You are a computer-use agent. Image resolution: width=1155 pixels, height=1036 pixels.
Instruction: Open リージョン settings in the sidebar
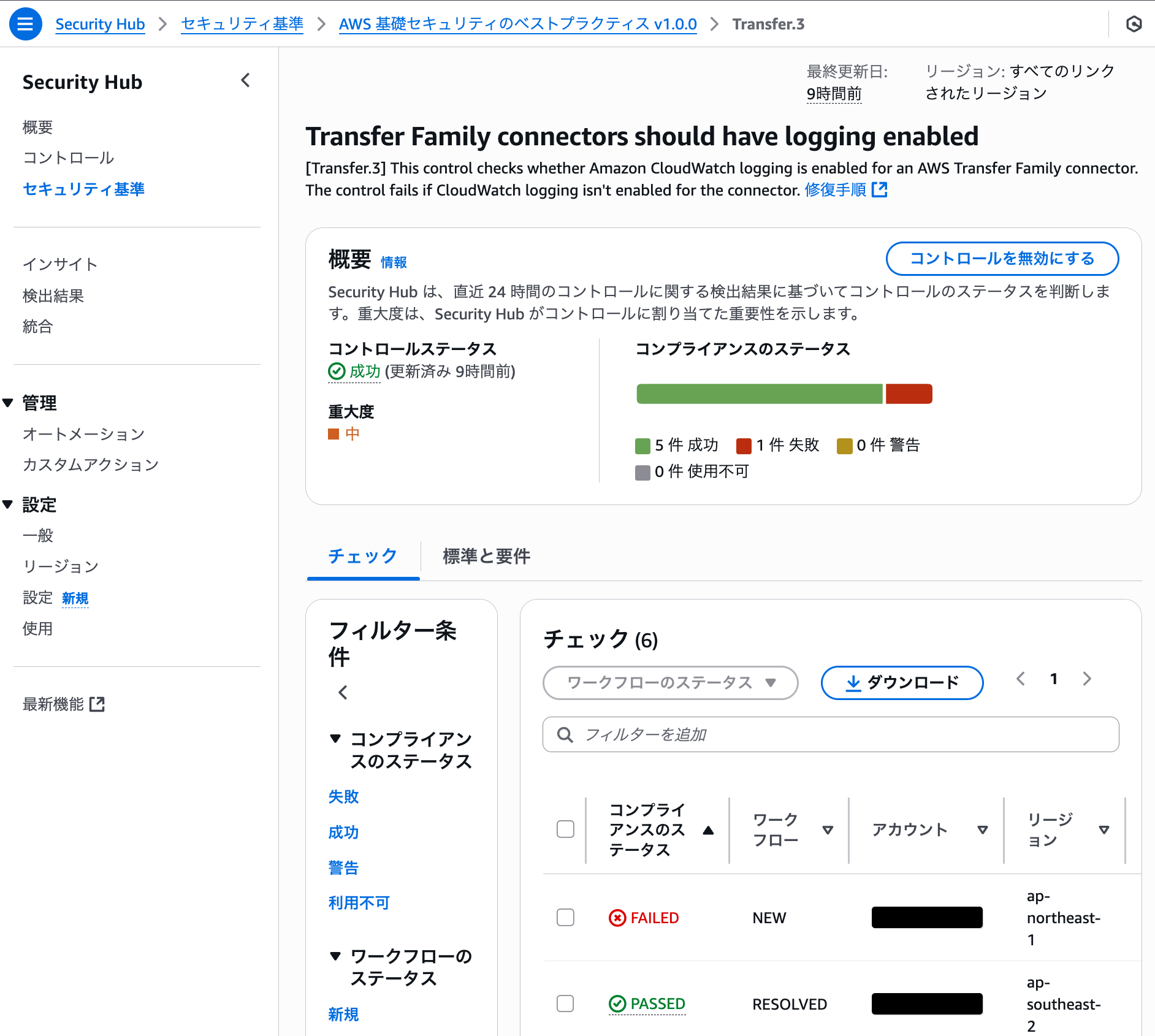61,566
